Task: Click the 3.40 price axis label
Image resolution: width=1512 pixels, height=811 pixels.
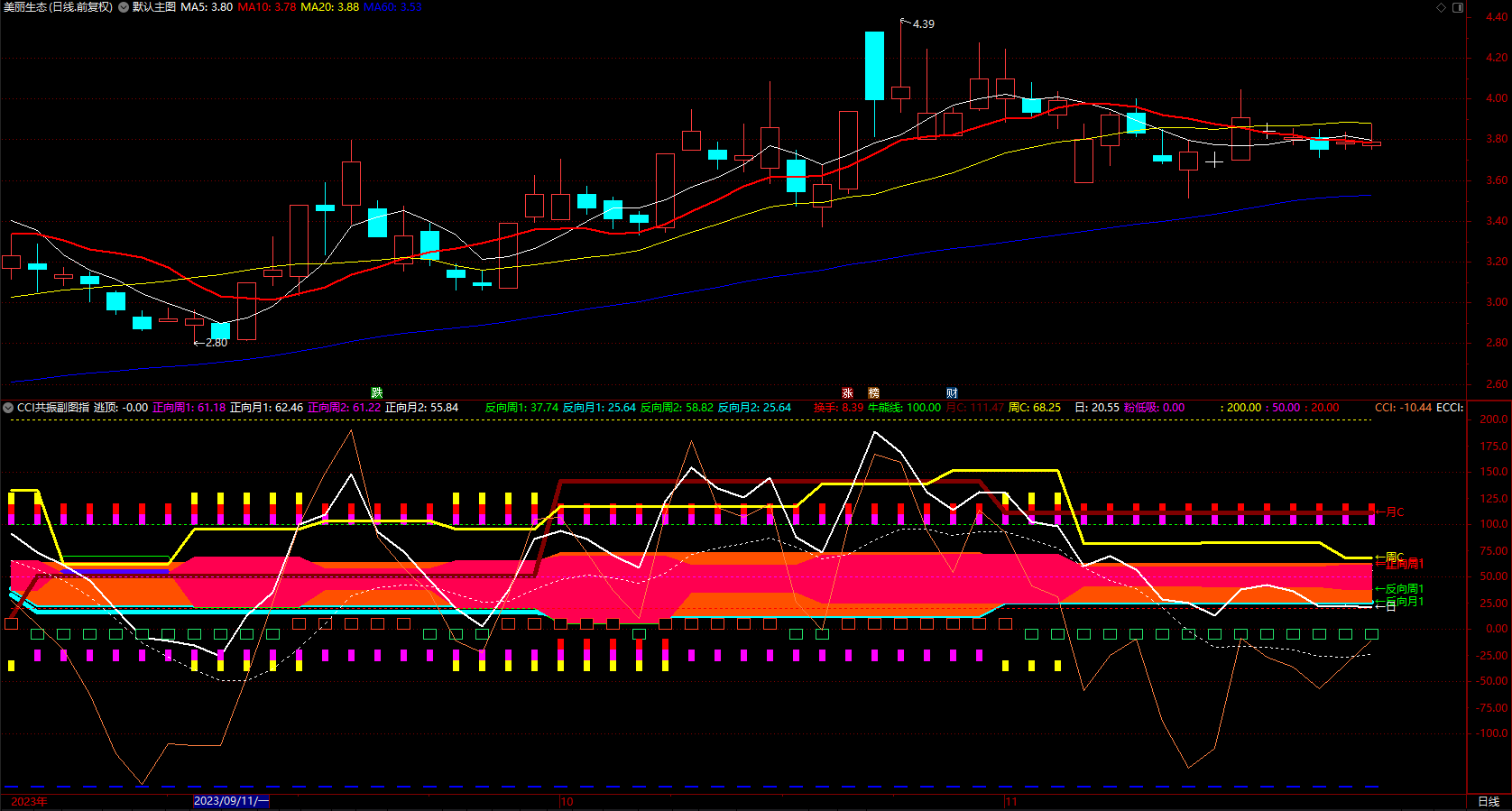Action: 1497,221
